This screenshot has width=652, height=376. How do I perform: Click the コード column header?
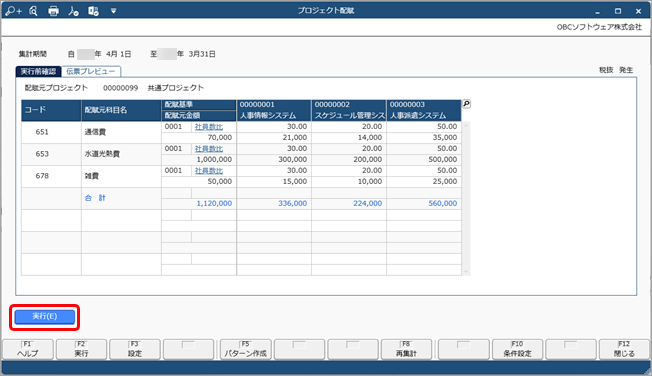click(x=51, y=110)
